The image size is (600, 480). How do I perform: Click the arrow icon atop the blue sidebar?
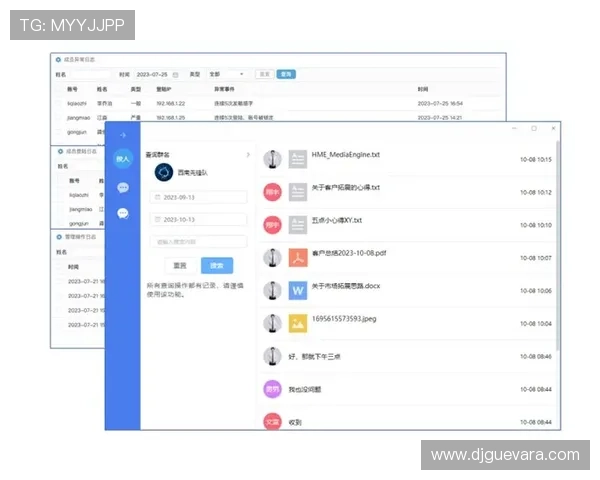tap(123, 135)
